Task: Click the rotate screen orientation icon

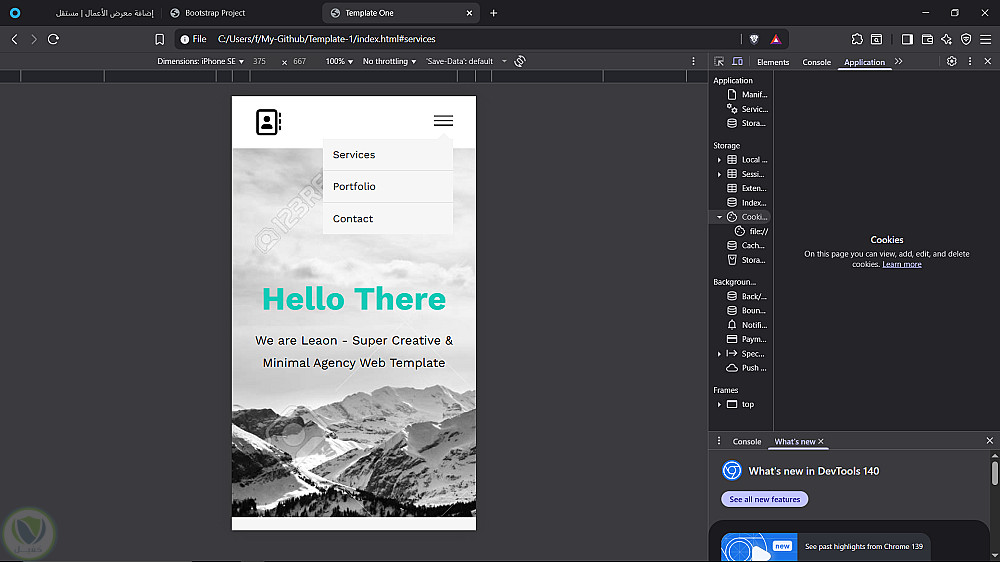Action: tap(520, 62)
